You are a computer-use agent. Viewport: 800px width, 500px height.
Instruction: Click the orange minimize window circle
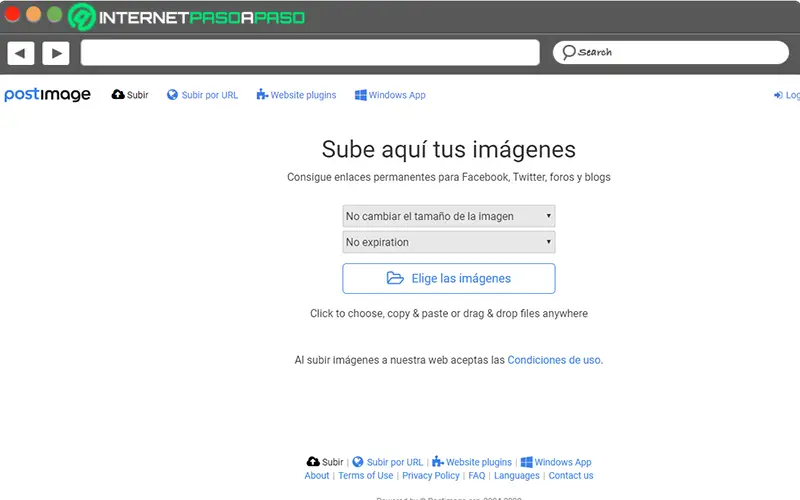[x=34, y=14]
